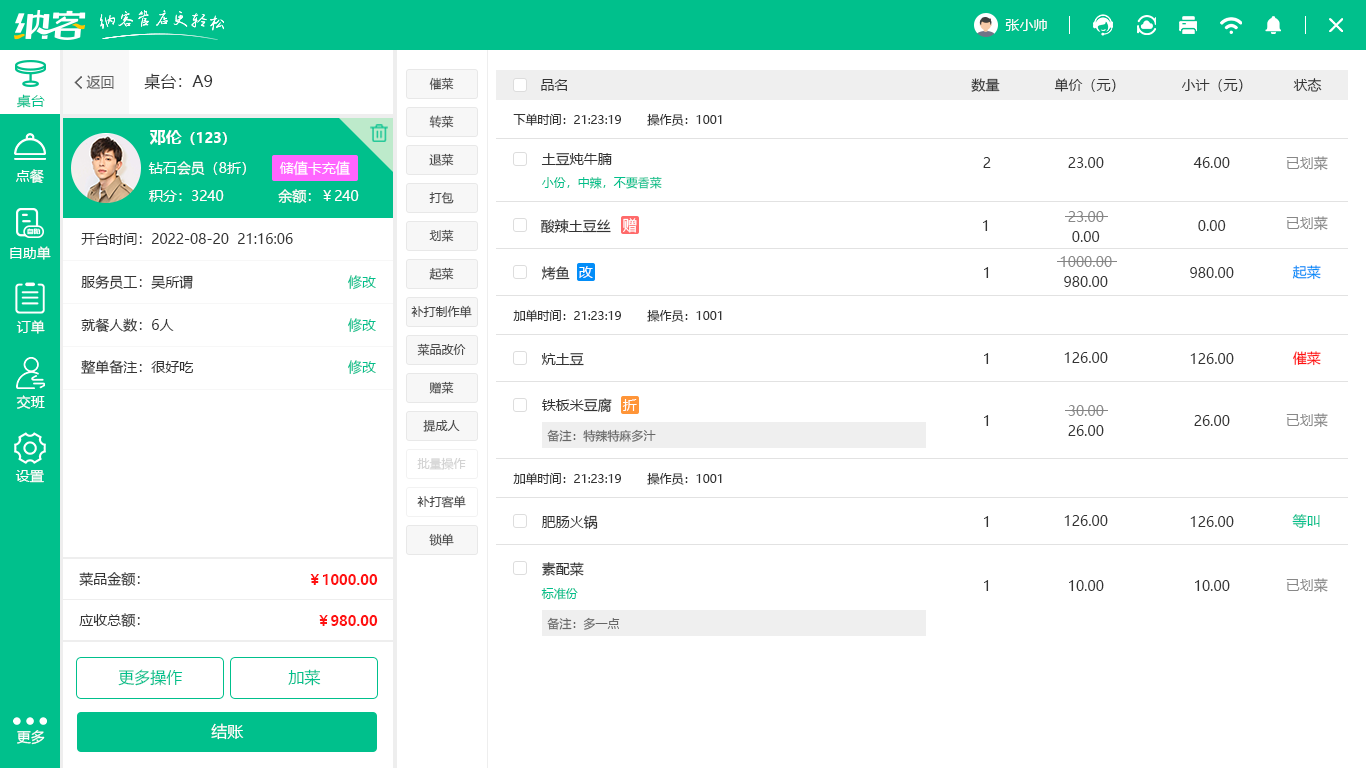Viewport: 1366px width, 768px height.
Task: Click the 更多 more icon at bottom left
Action: pos(30,728)
